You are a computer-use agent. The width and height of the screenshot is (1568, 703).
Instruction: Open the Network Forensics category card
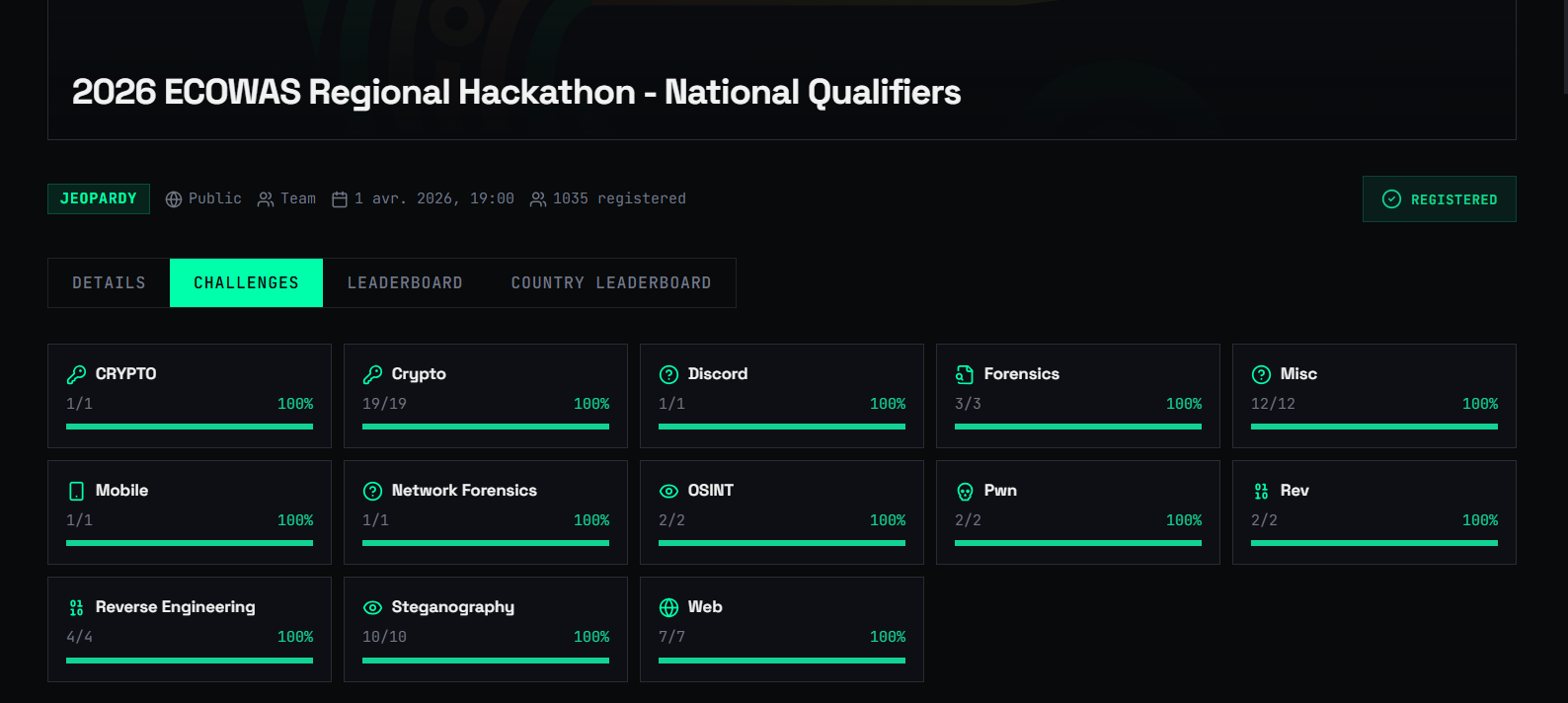point(486,512)
